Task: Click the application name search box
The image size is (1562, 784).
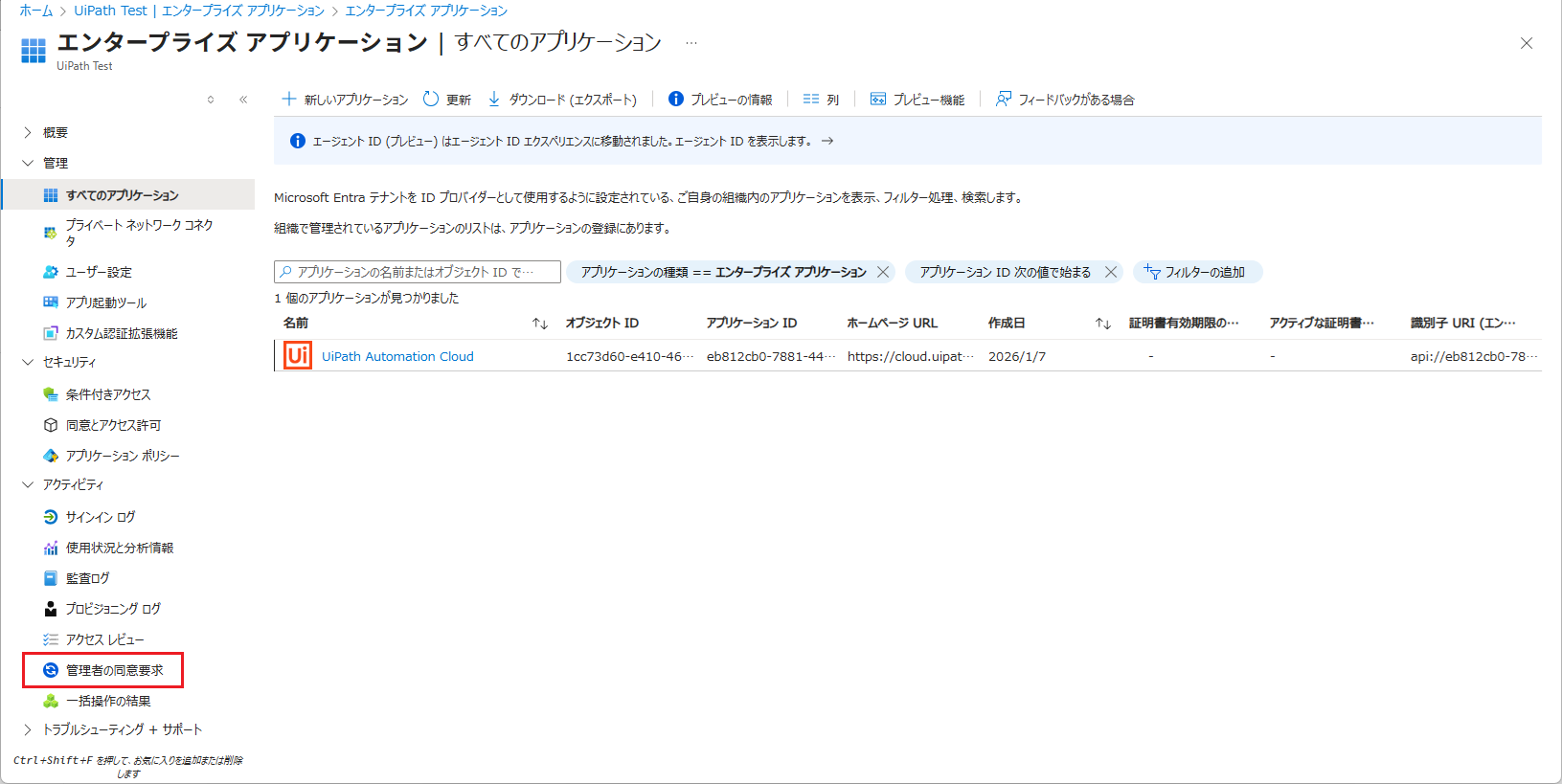Action: coord(418,272)
